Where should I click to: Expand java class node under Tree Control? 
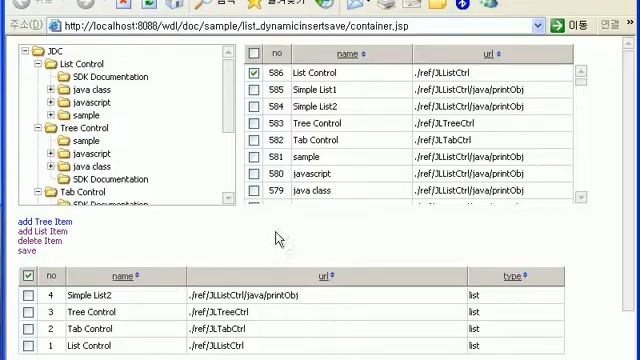pyautogui.click(x=50, y=166)
